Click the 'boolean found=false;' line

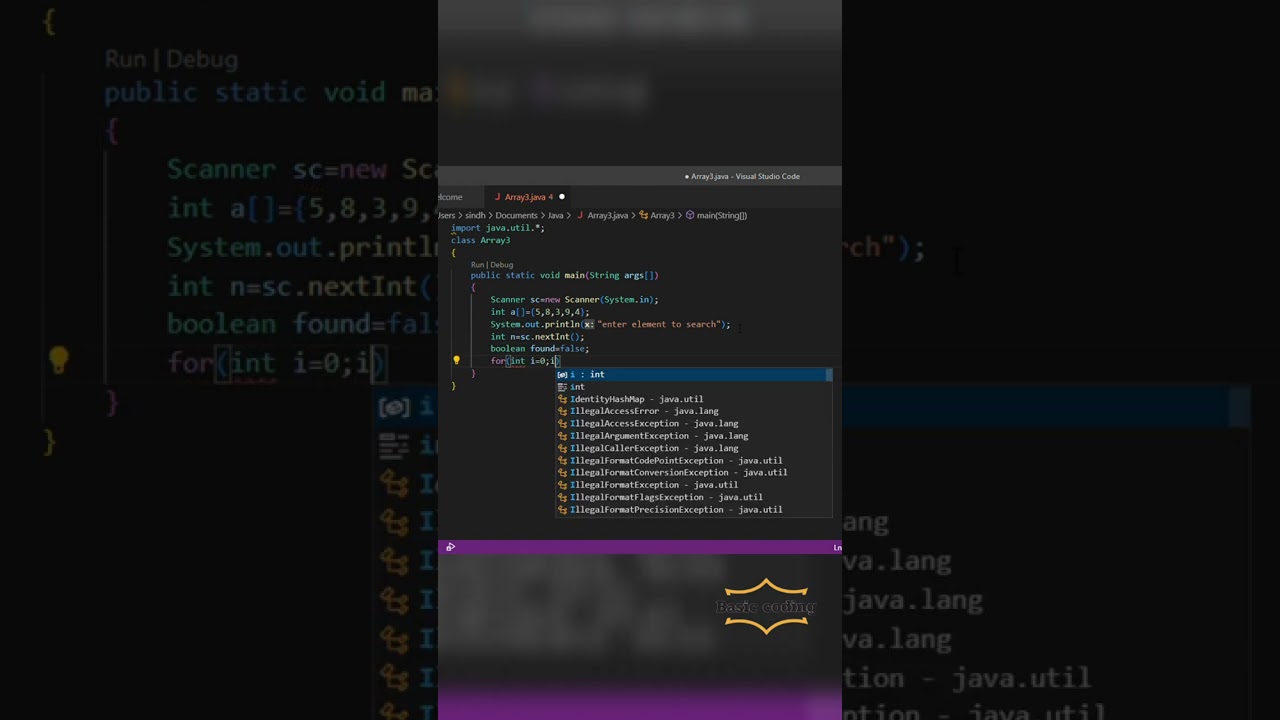(540, 348)
